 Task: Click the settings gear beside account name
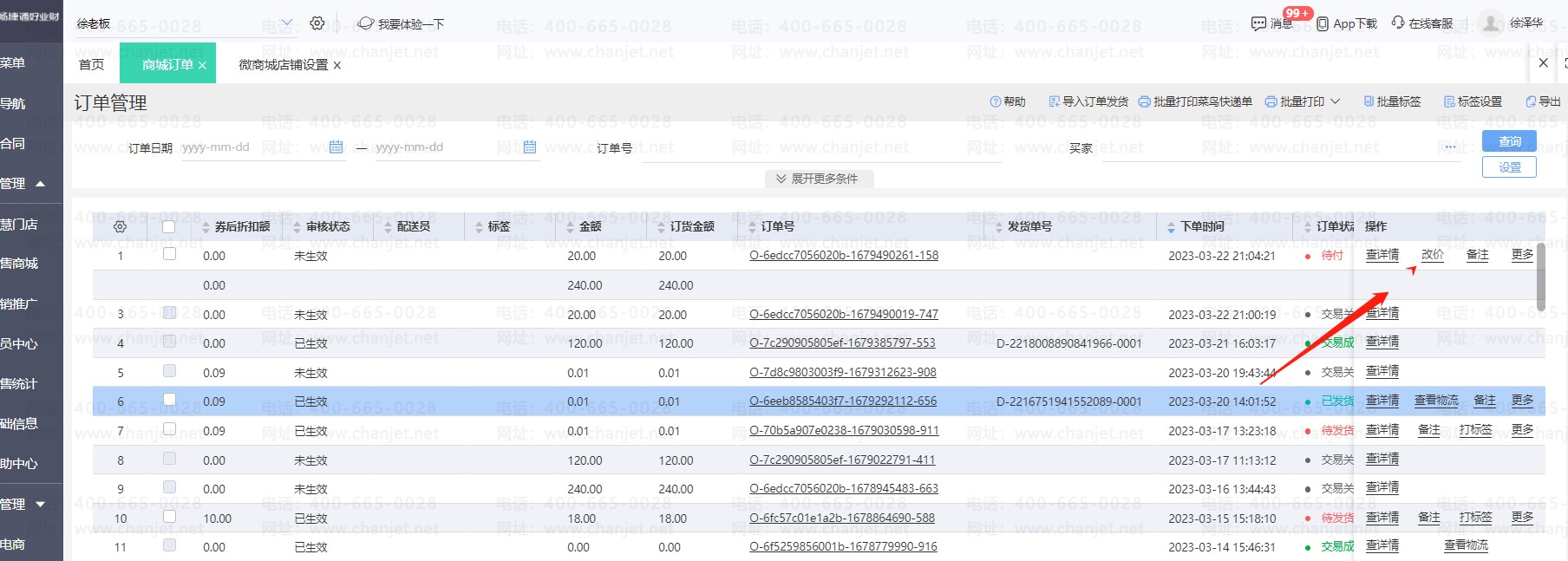317,23
